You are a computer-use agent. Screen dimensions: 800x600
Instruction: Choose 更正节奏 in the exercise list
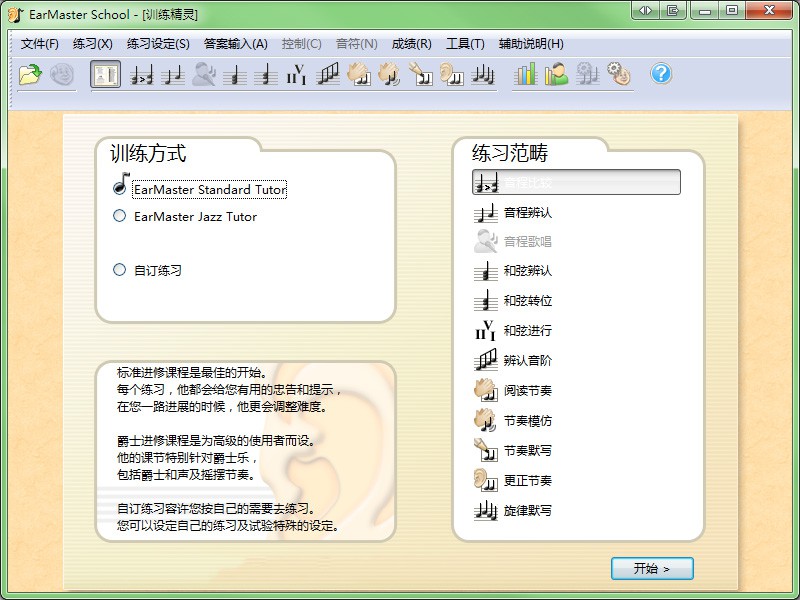pyautogui.click(x=513, y=480)
